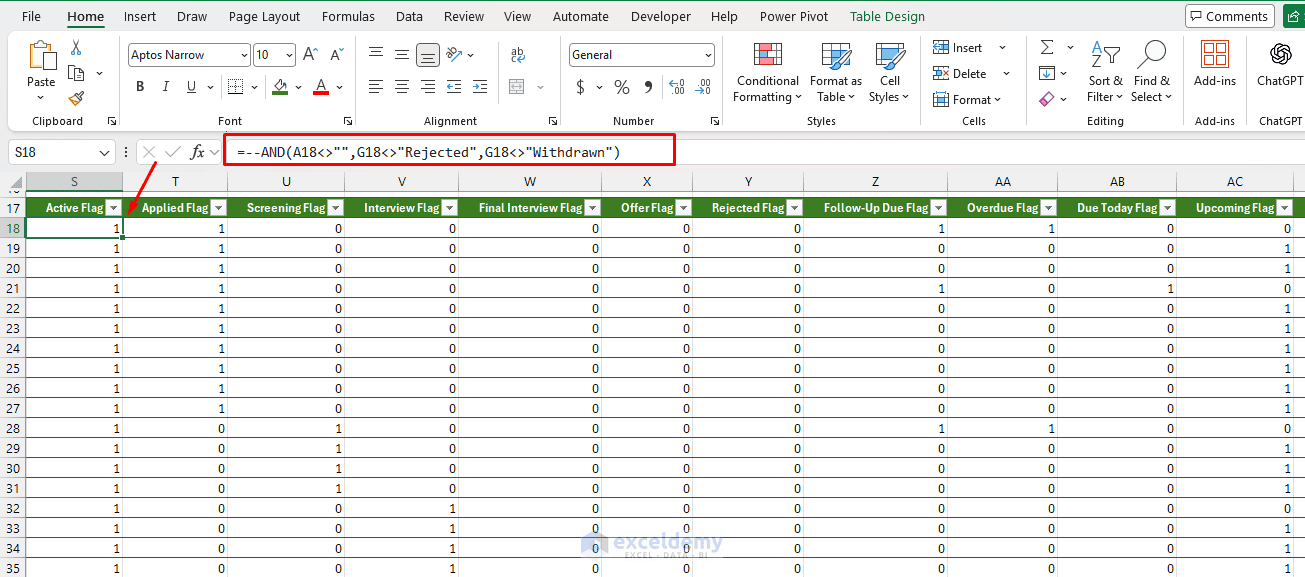The width and height of the screenshot is (1305, 577).
Task: Open Overdue Flag filter dropdown
Action: point(1048,208)
